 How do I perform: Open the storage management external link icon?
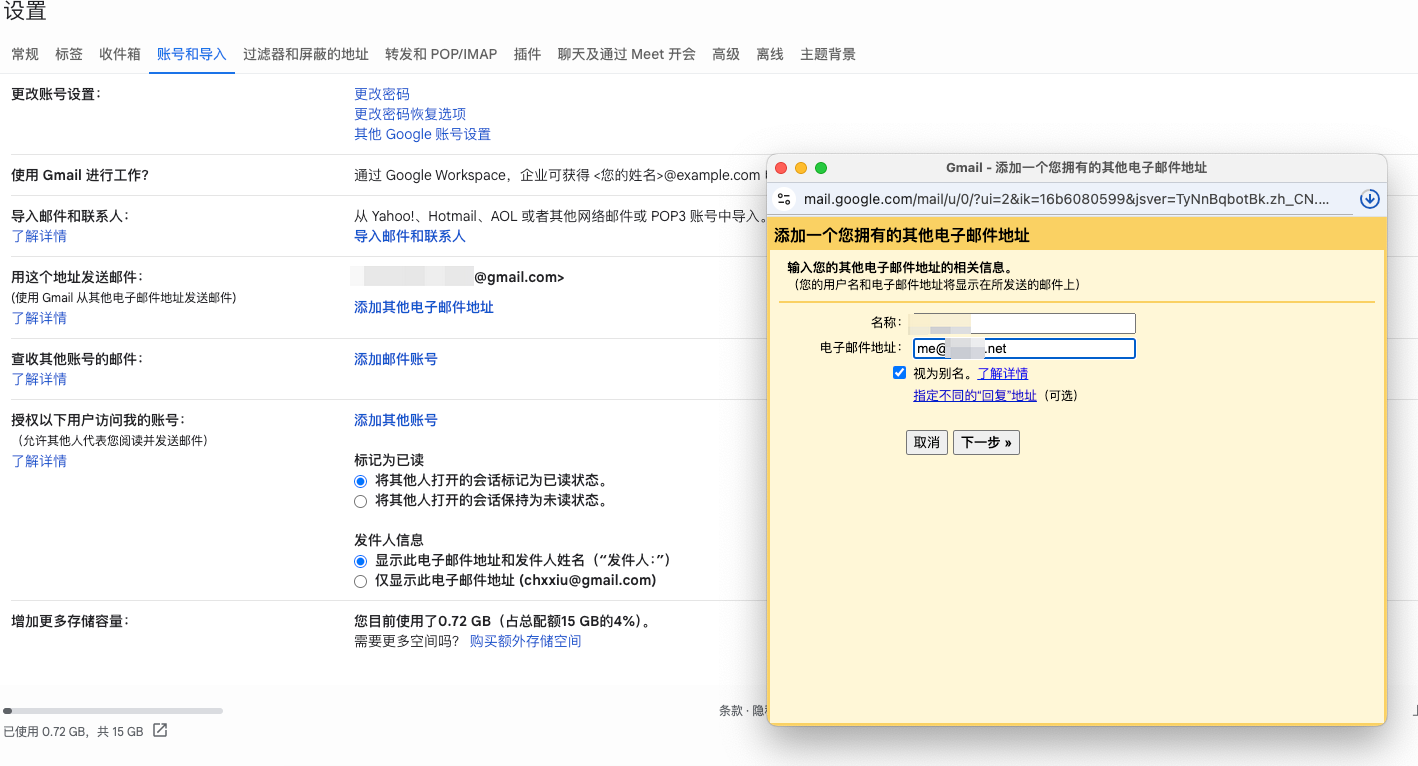pos(160,731)
